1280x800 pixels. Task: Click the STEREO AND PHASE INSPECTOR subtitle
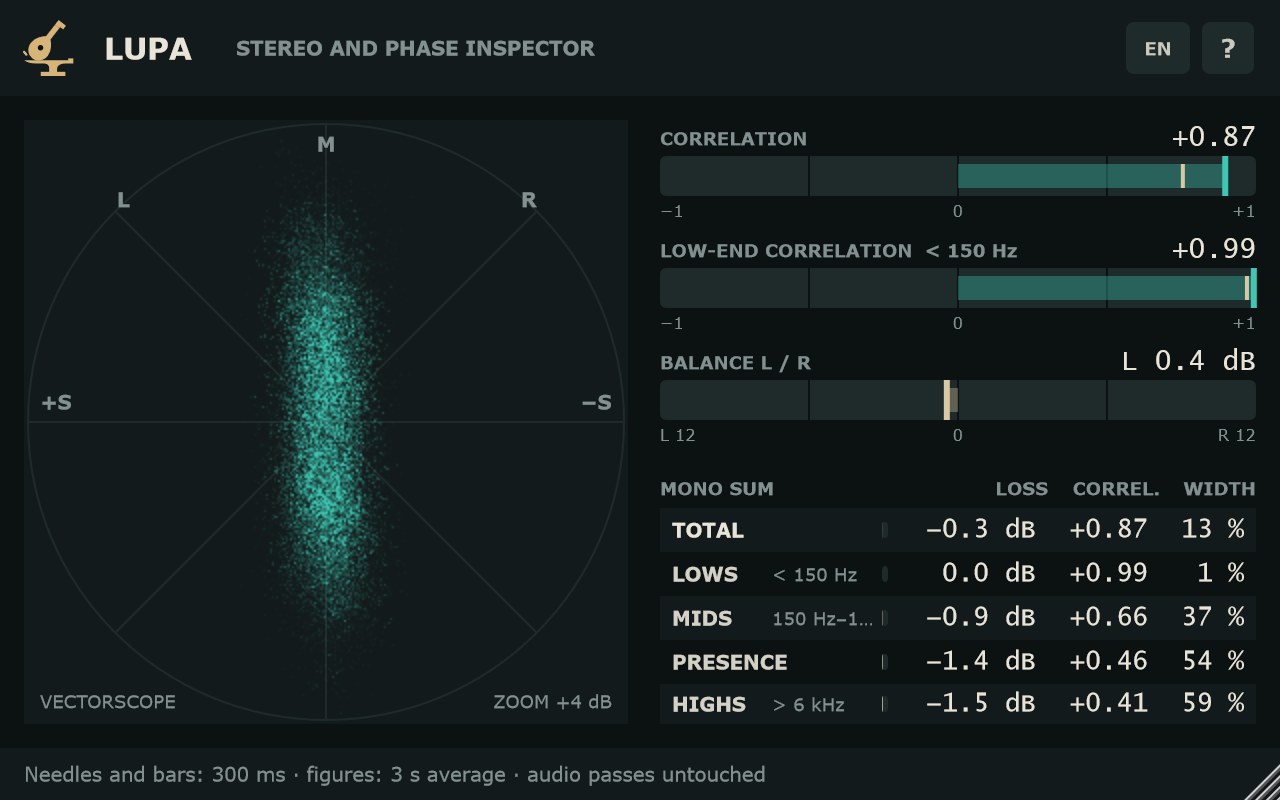[415, 48]
